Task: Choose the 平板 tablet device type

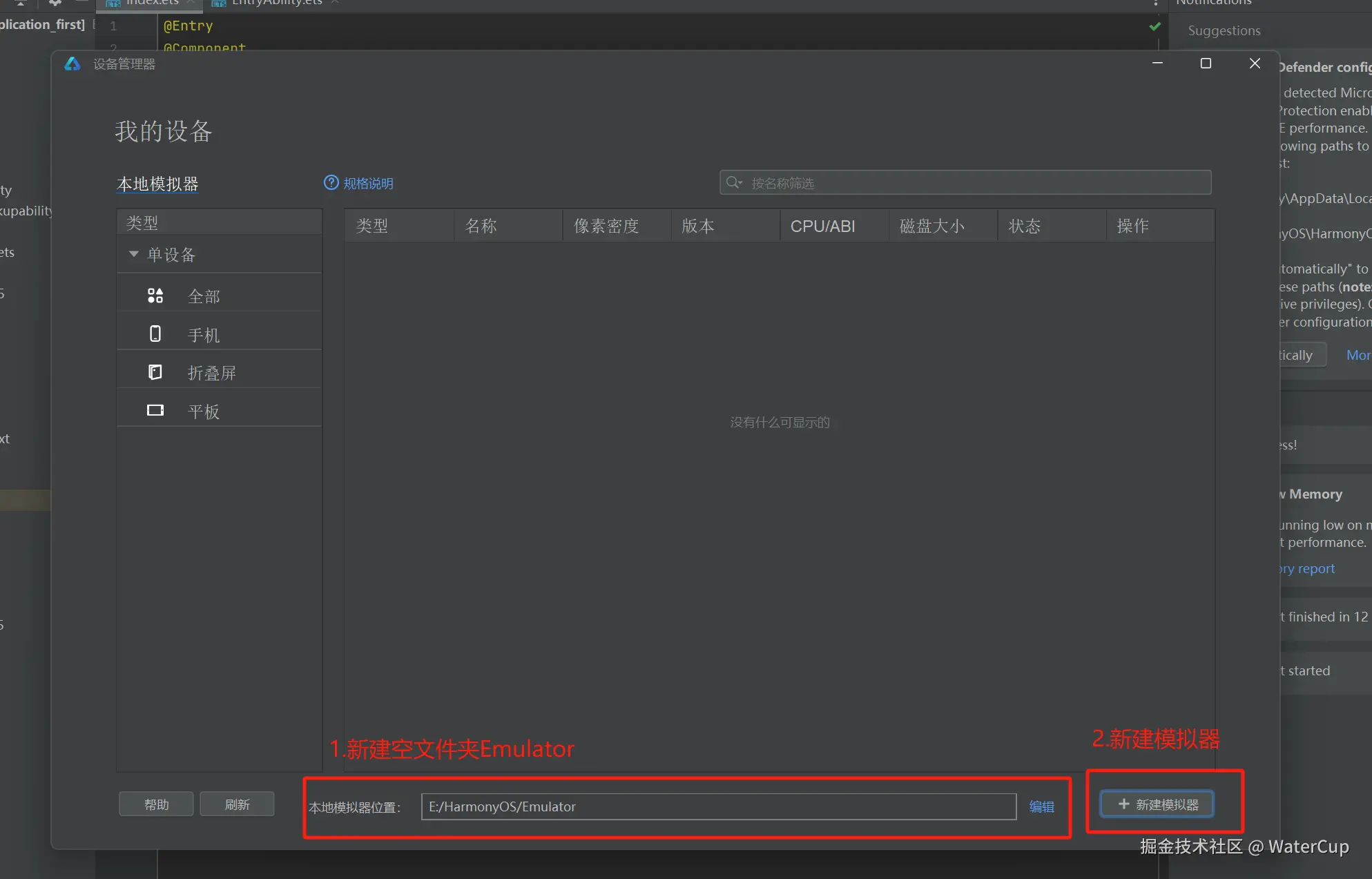Action: click(204, 412)
